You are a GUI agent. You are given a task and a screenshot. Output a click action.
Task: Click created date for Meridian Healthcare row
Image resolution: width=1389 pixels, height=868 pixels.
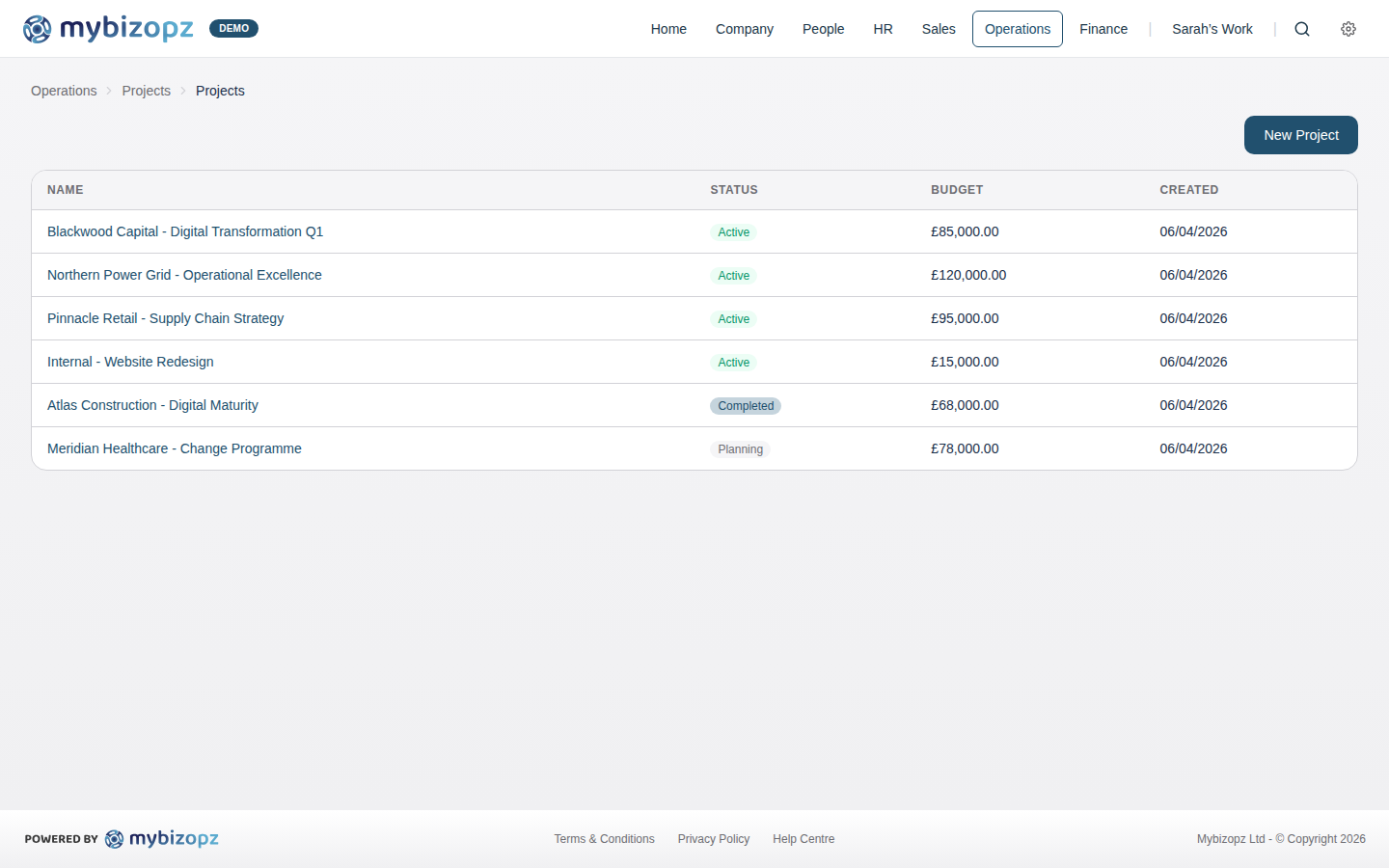[x=1193, y=448]
